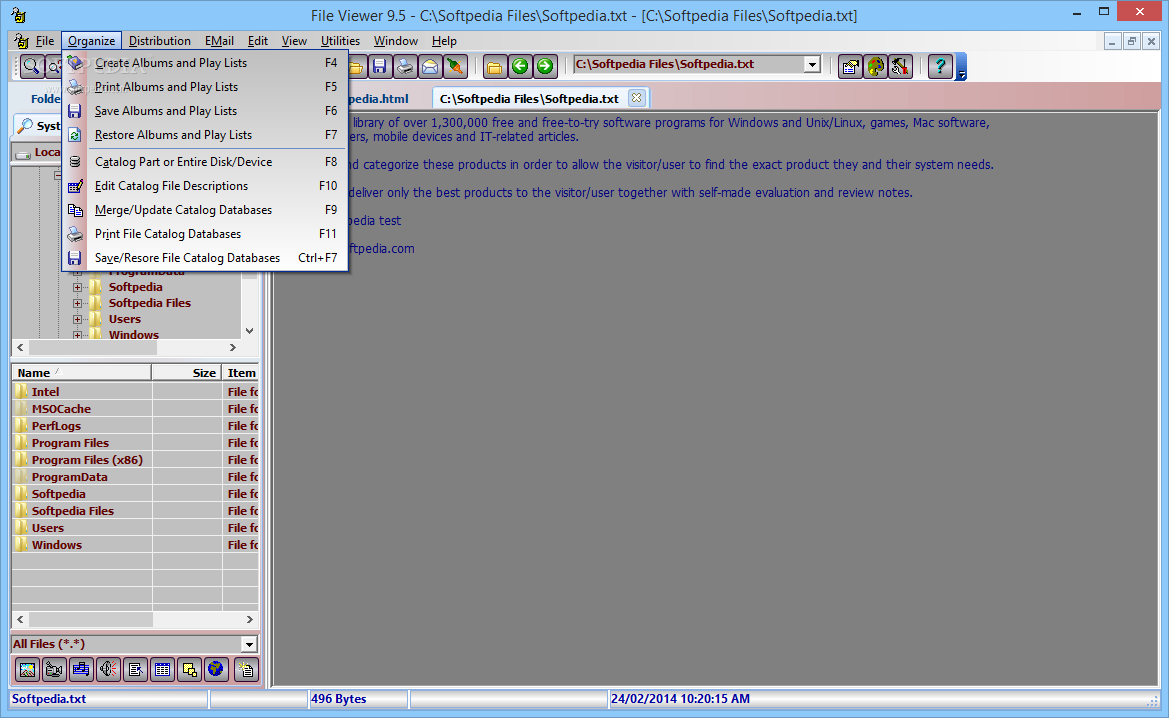Click the yellow folder toolbar icon
This screenshot has width=1169, height=718.
click(x=494, y=66)
